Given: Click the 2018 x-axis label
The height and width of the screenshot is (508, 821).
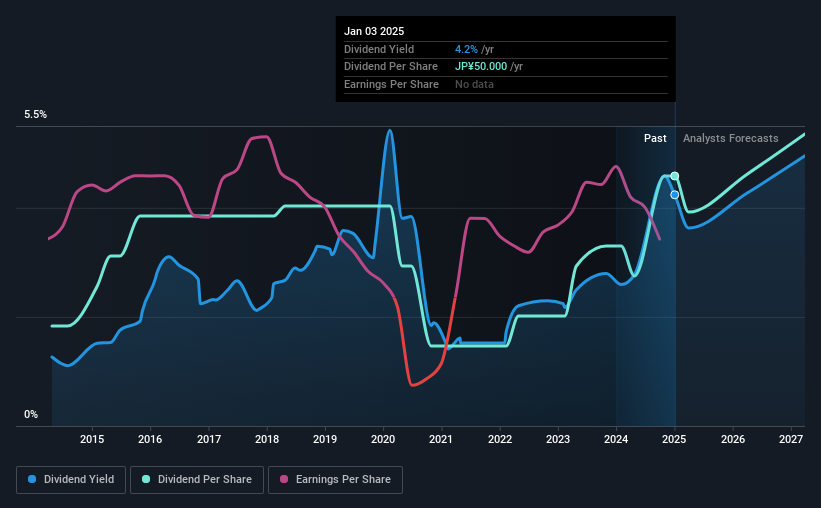Looking at the screenshot, I should (267, 439).
